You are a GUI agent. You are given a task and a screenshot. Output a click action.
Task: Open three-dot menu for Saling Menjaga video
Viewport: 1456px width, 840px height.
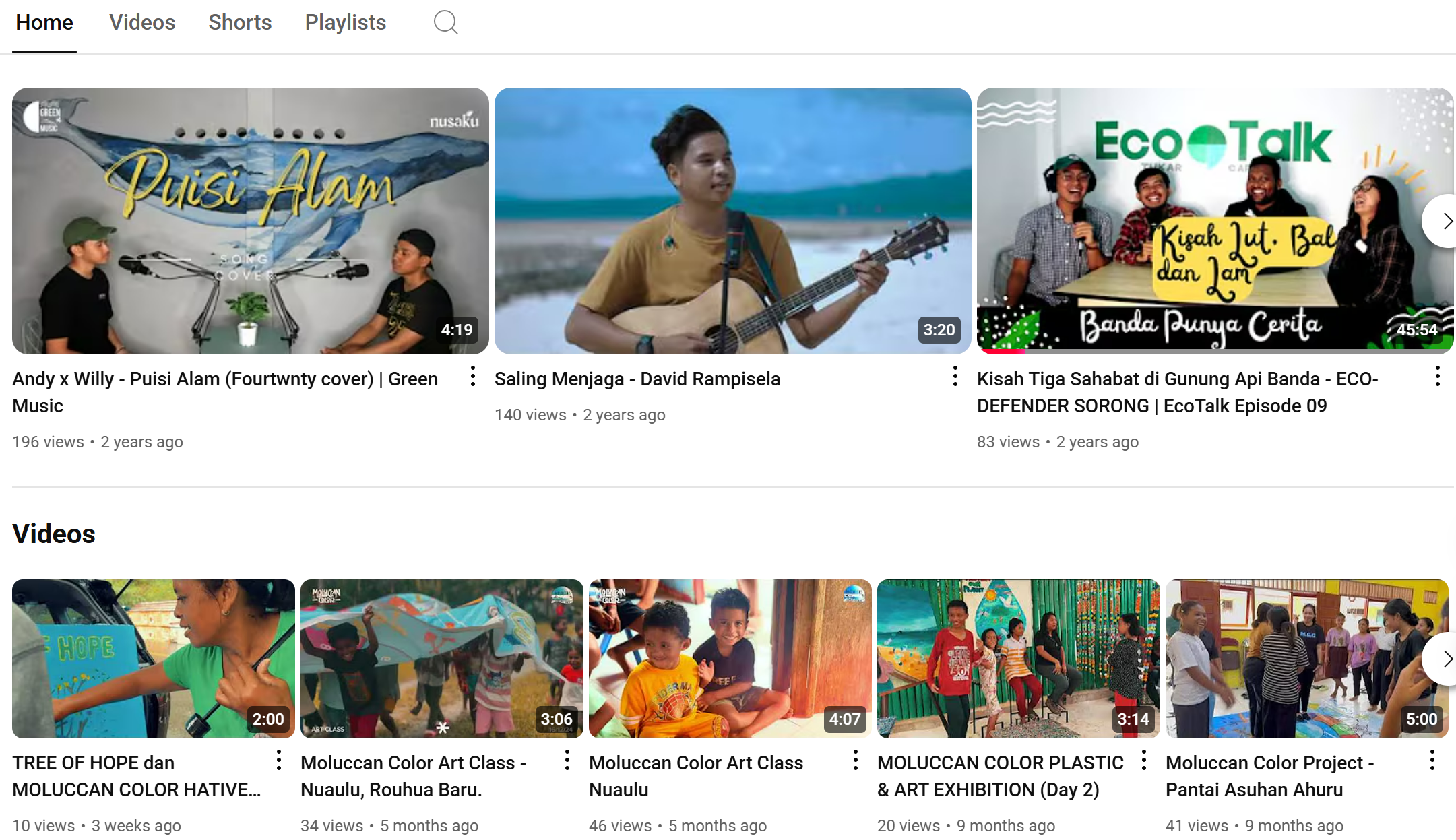pos(955,377)
